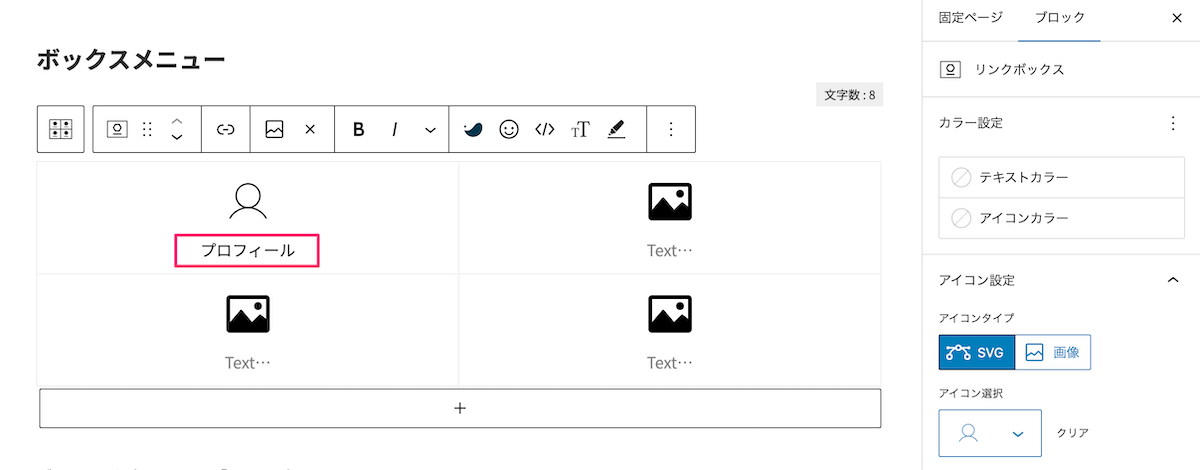Select SVG icon type
The height and width of the screenshot is (470, 1200).
click(x=976, y=352)
